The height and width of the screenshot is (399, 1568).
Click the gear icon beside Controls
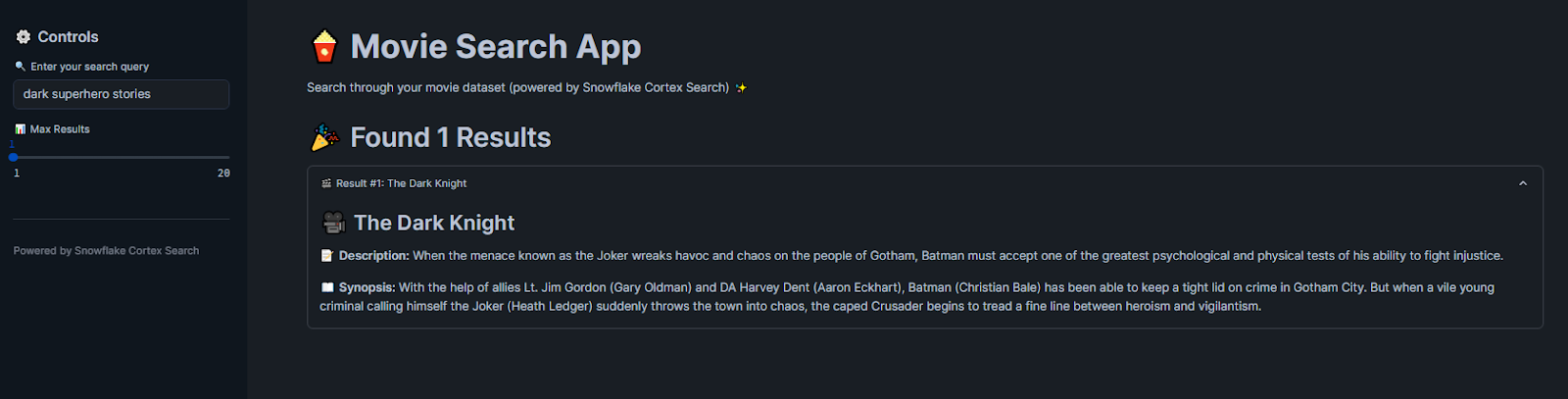(x=24, y=37)
